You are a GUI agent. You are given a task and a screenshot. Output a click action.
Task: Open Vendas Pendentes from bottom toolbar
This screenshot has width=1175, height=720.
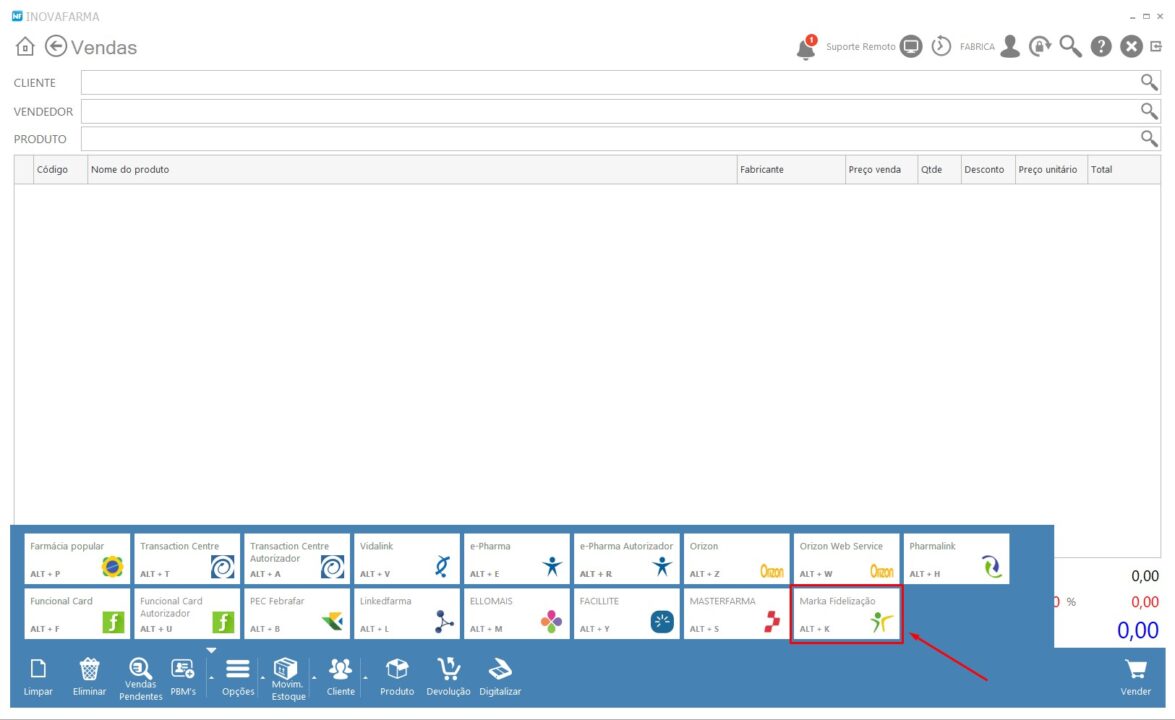coord(140,669)
